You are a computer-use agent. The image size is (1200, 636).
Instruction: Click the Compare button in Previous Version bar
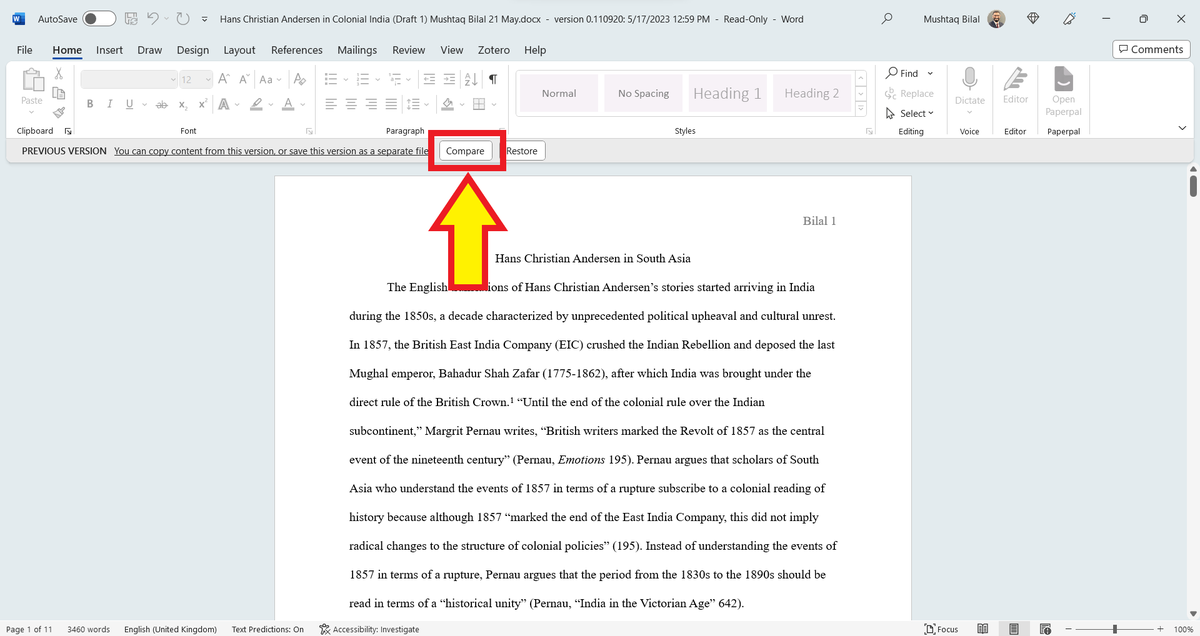click(465, 150)
